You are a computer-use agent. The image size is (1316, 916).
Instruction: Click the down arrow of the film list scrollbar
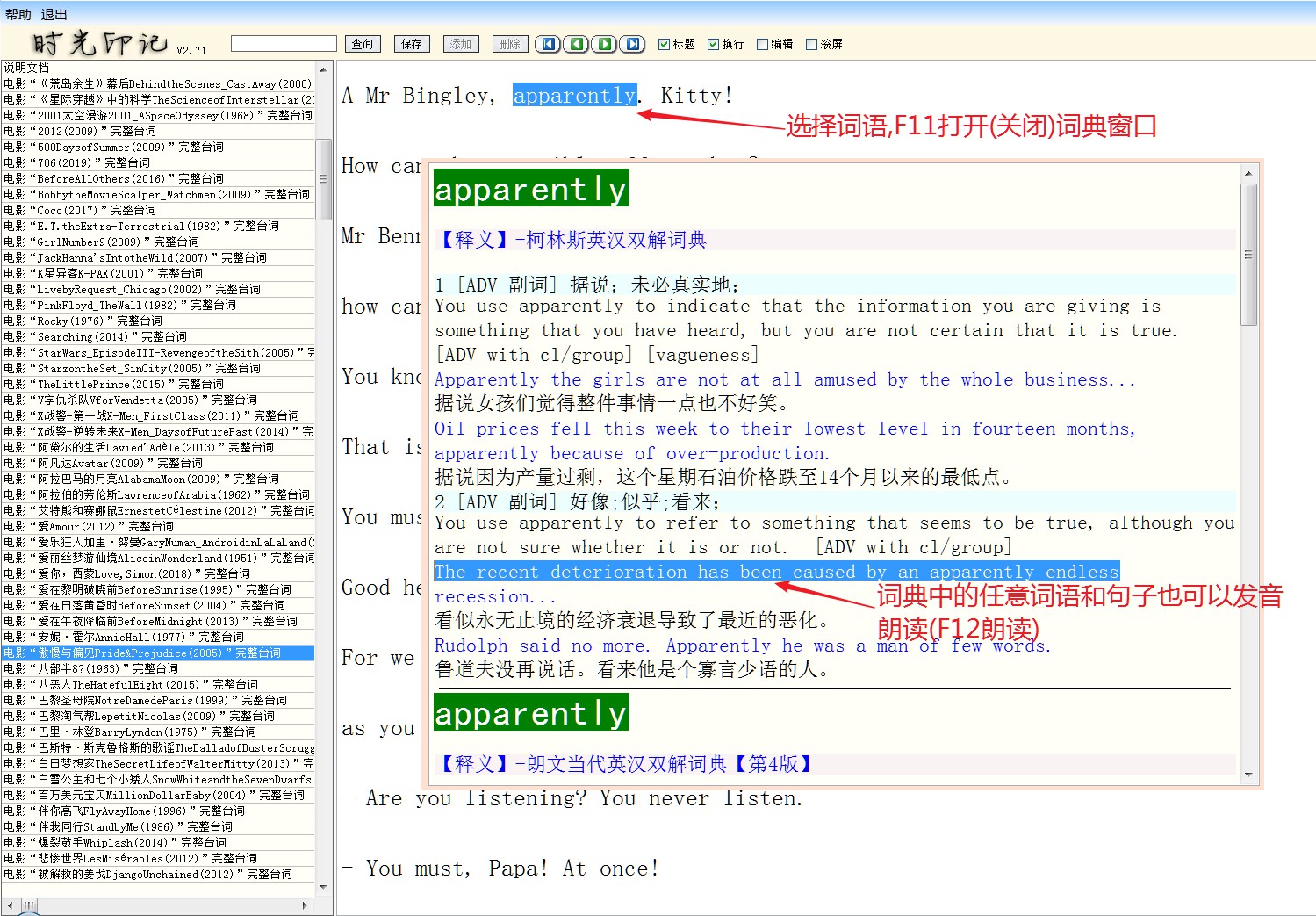tap(323, 888)
